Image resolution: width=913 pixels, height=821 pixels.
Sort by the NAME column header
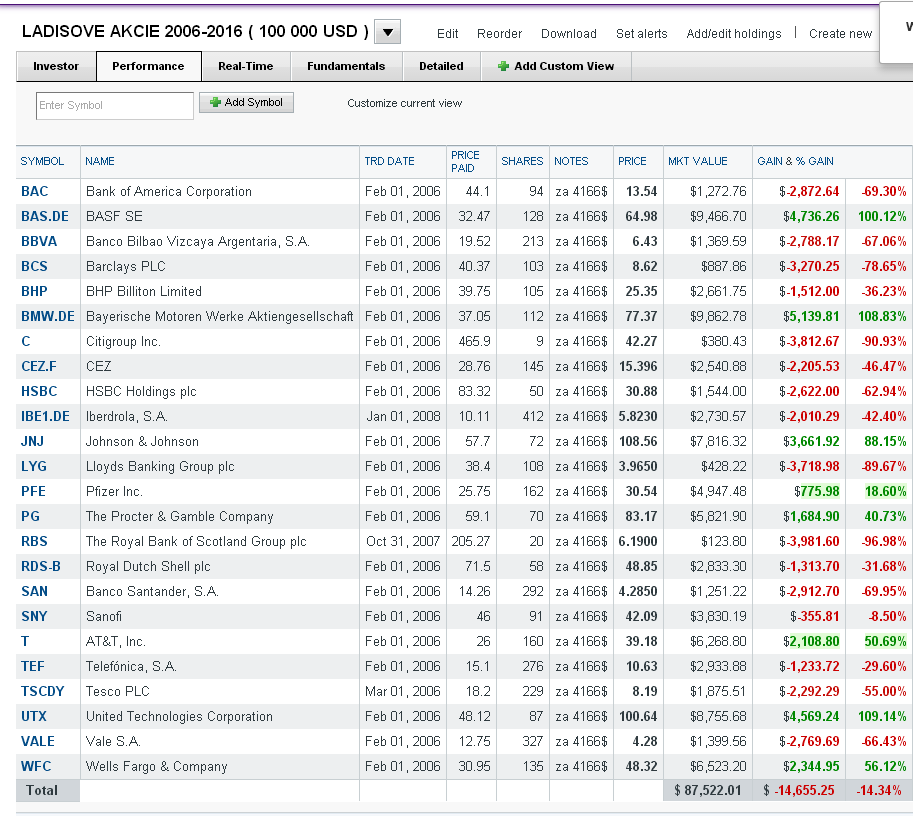pos(100,161)
